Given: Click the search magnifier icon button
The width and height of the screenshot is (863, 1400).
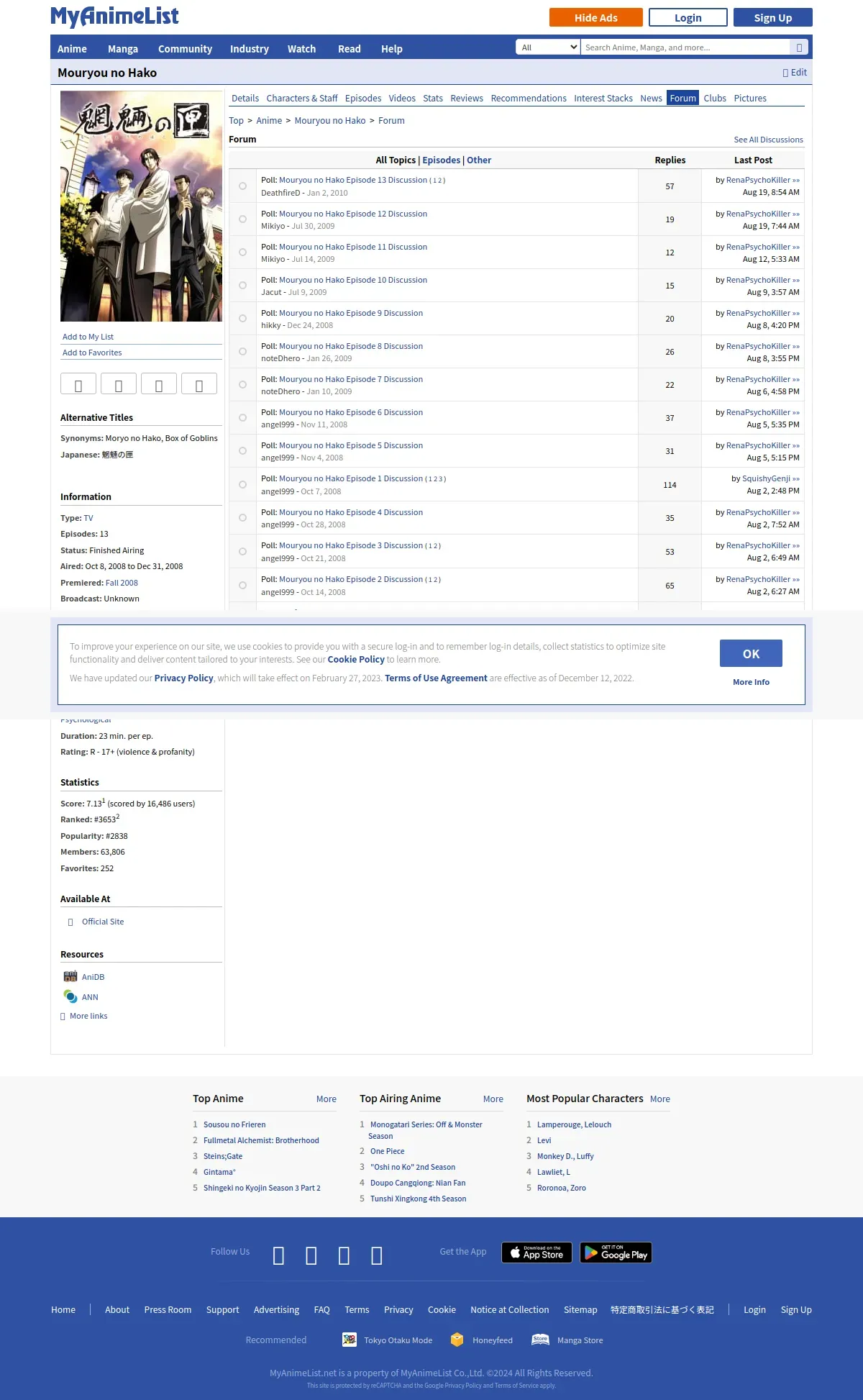Looking at the screenshot, I should (x=799, y=47).
